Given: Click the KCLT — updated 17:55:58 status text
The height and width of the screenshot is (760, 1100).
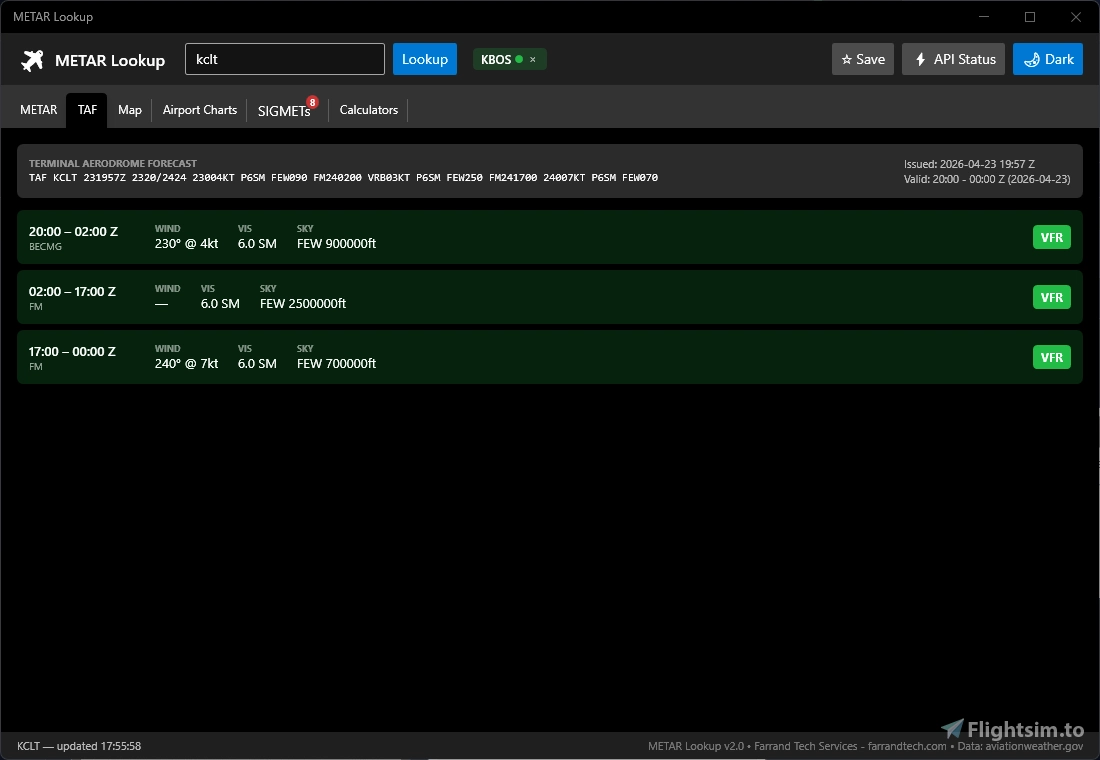Looking at the screenshot, I should click(x=79, y=746).
